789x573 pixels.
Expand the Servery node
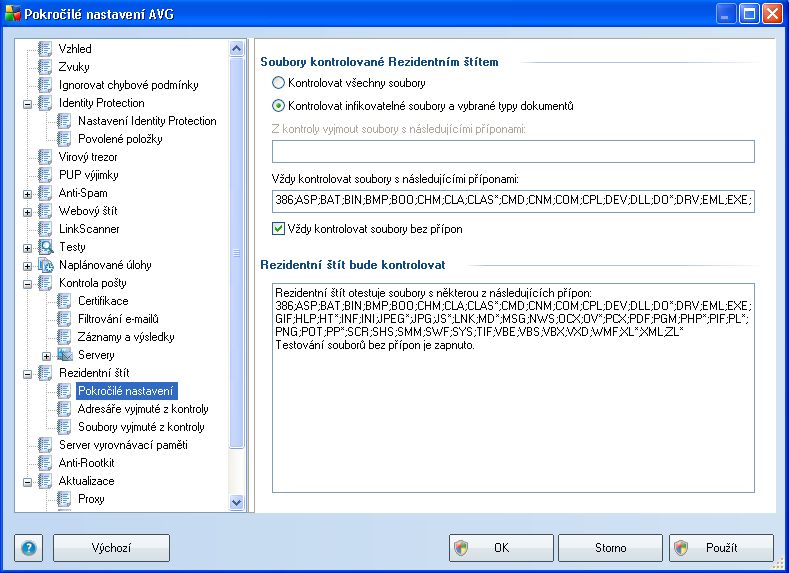[x=46, y=357]
